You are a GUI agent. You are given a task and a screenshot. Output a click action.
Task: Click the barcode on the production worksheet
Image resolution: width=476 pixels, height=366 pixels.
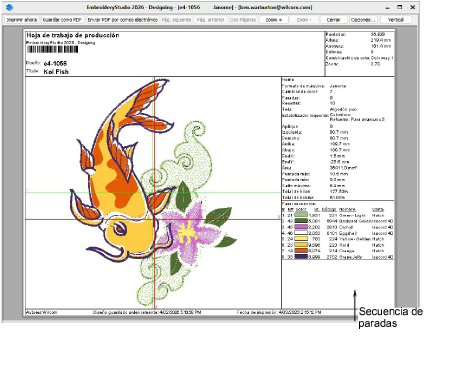click(x=53, y=49)
